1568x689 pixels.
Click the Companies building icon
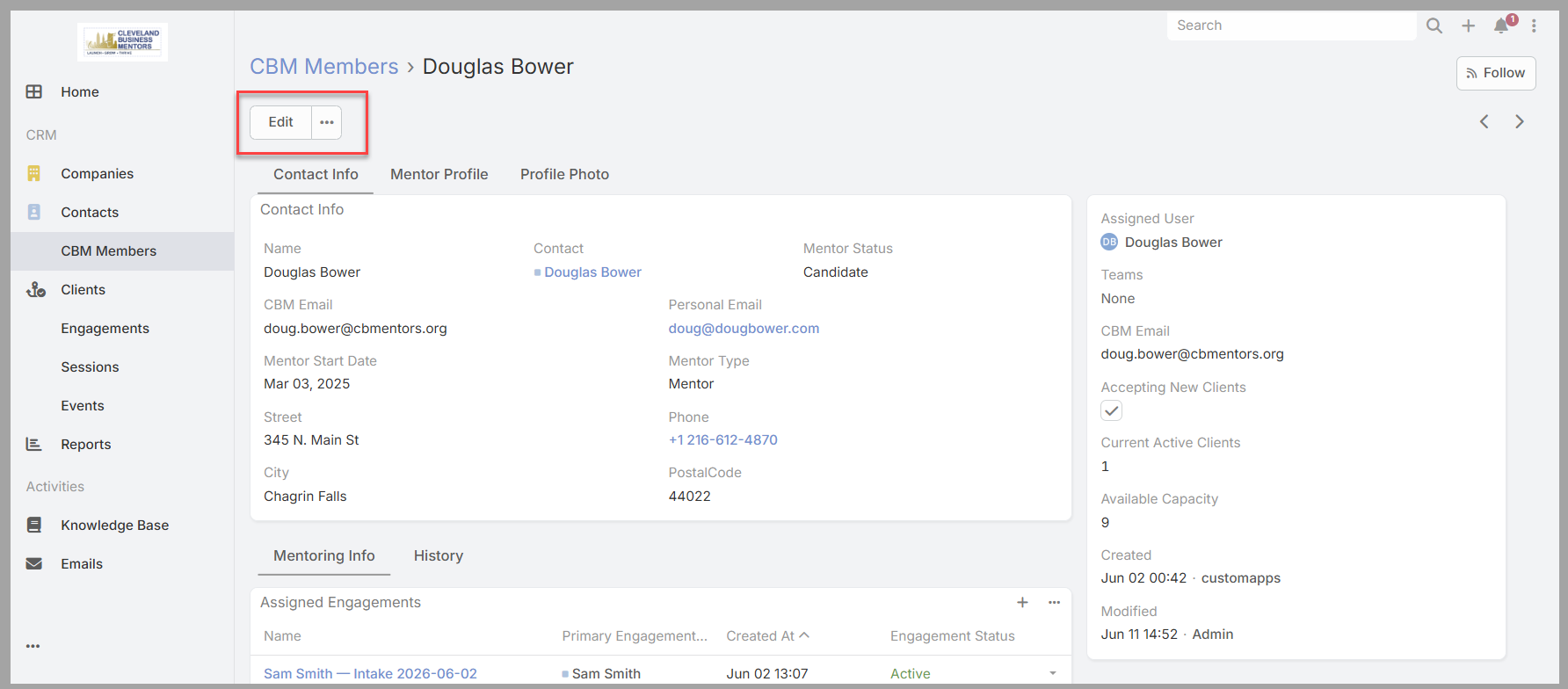click(34, 173)
